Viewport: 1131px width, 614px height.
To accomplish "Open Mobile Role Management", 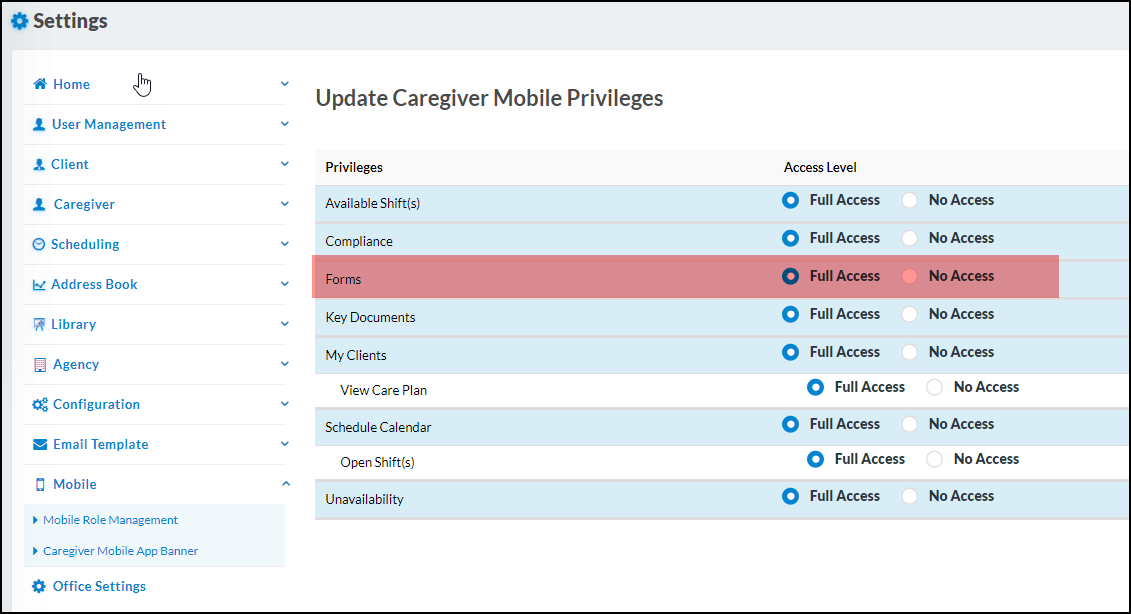I will point(110,519).
